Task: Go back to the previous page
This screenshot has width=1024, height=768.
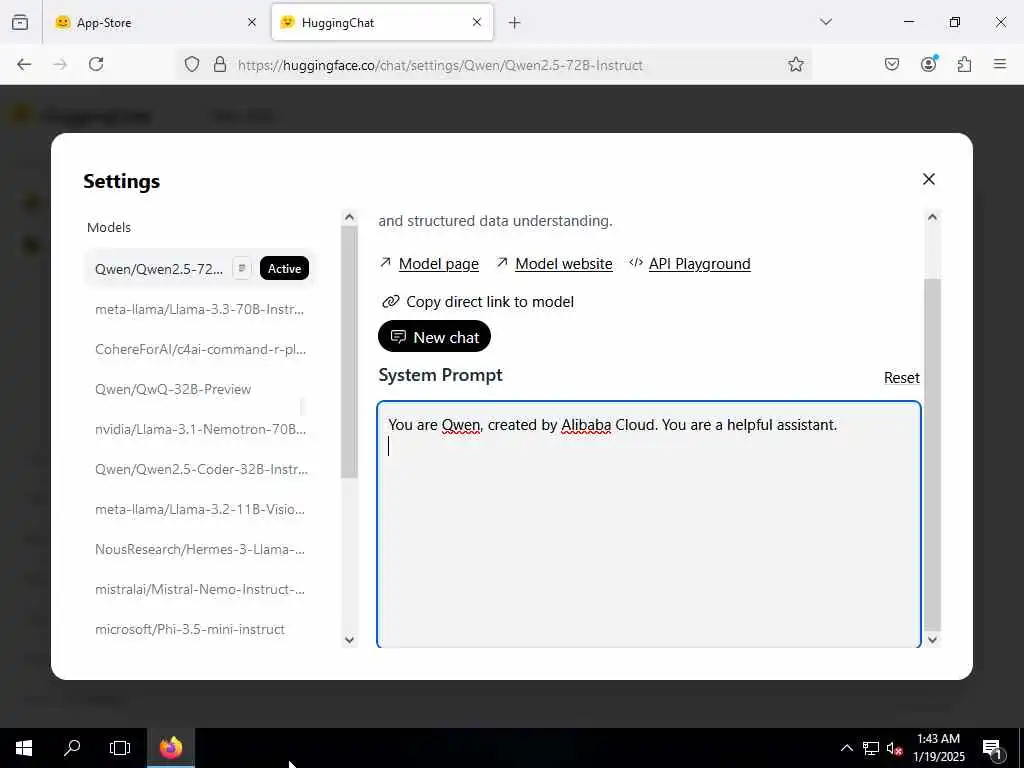Action: pos(24,64)
